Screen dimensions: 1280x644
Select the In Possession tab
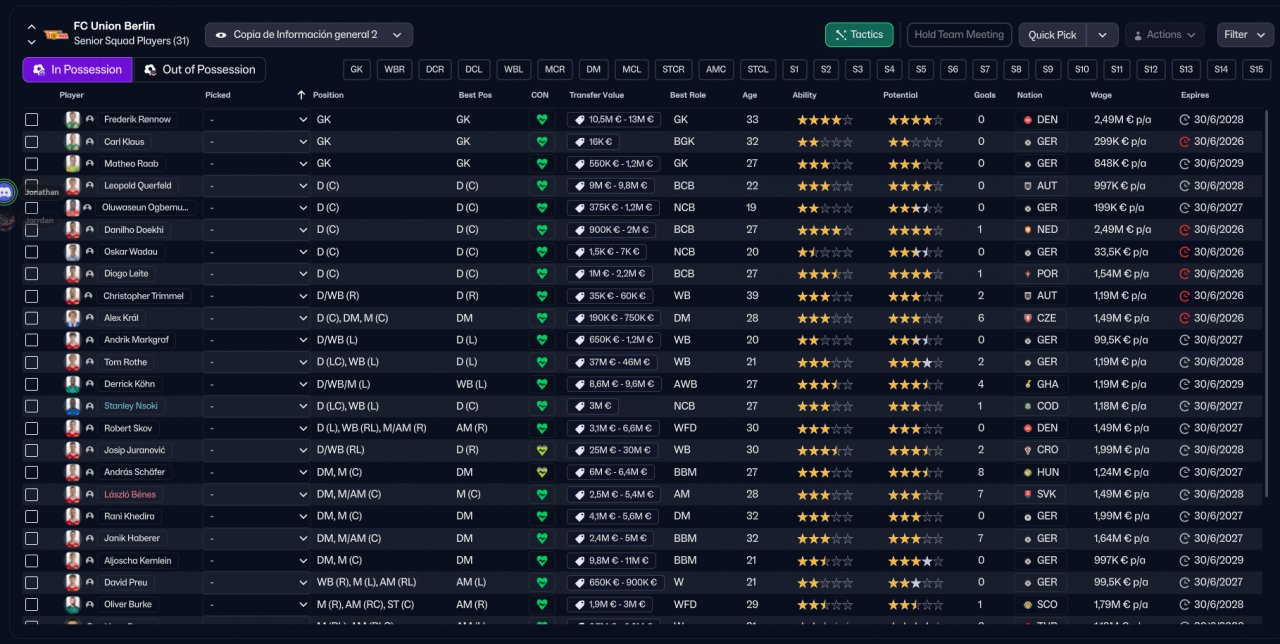pos(77,70)
